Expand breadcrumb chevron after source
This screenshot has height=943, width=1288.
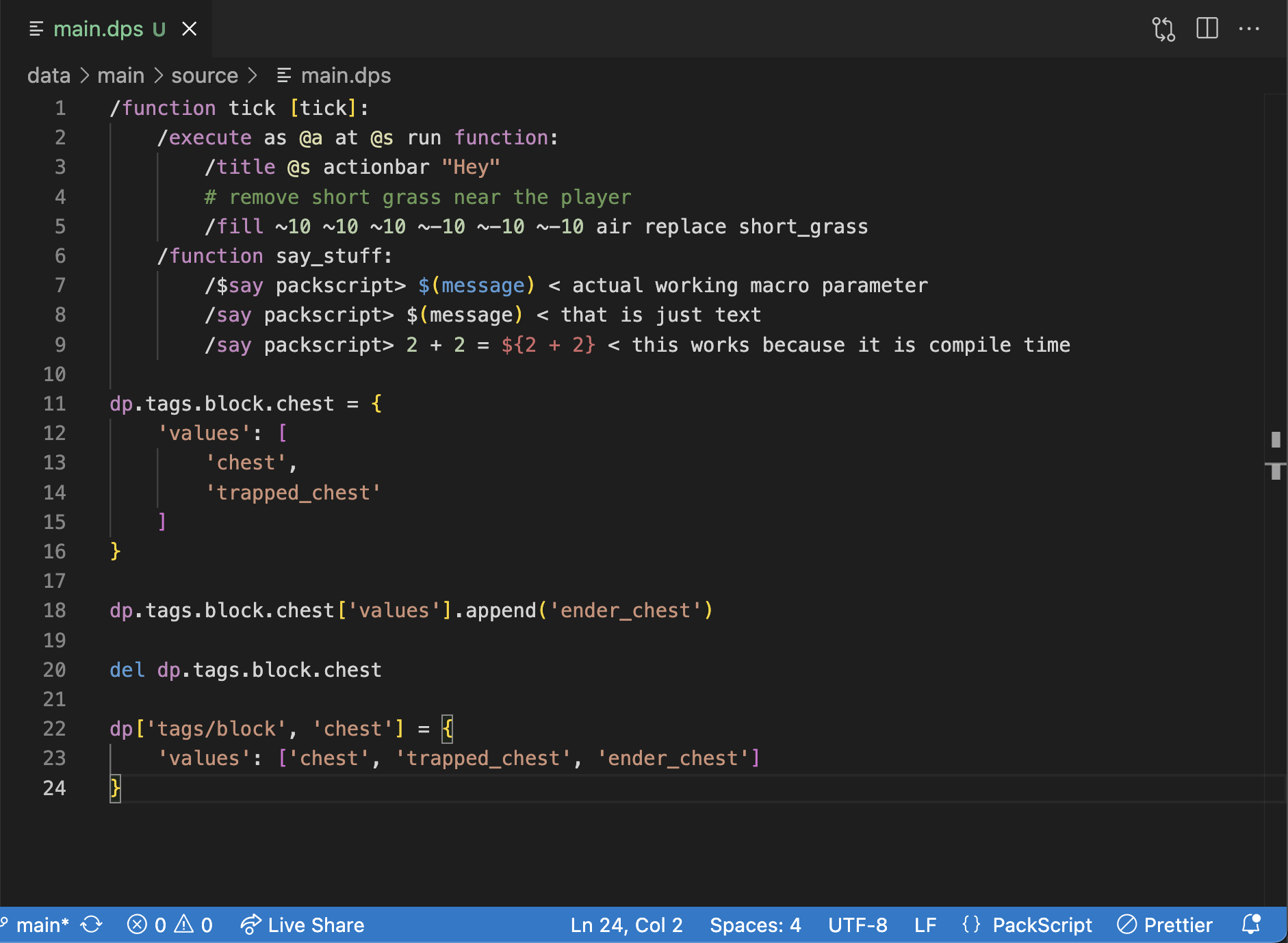(x=252, y=75)
